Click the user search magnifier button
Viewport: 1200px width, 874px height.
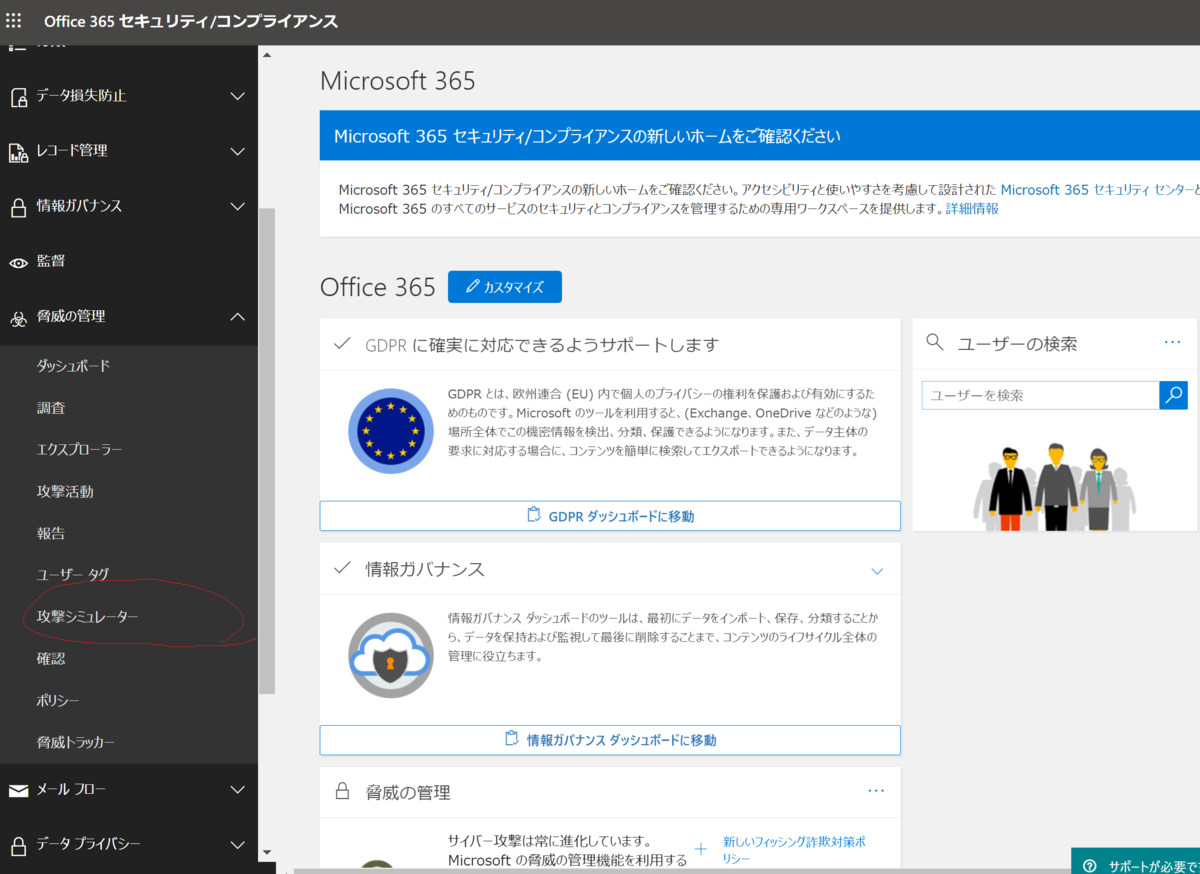tap(1173, 395)
